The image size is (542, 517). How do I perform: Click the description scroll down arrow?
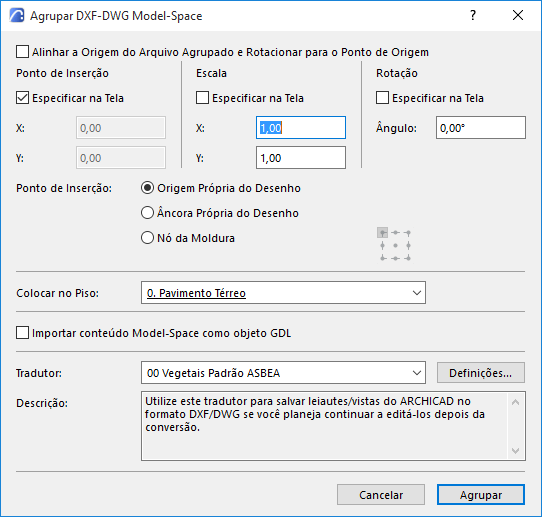click(515, 451)
